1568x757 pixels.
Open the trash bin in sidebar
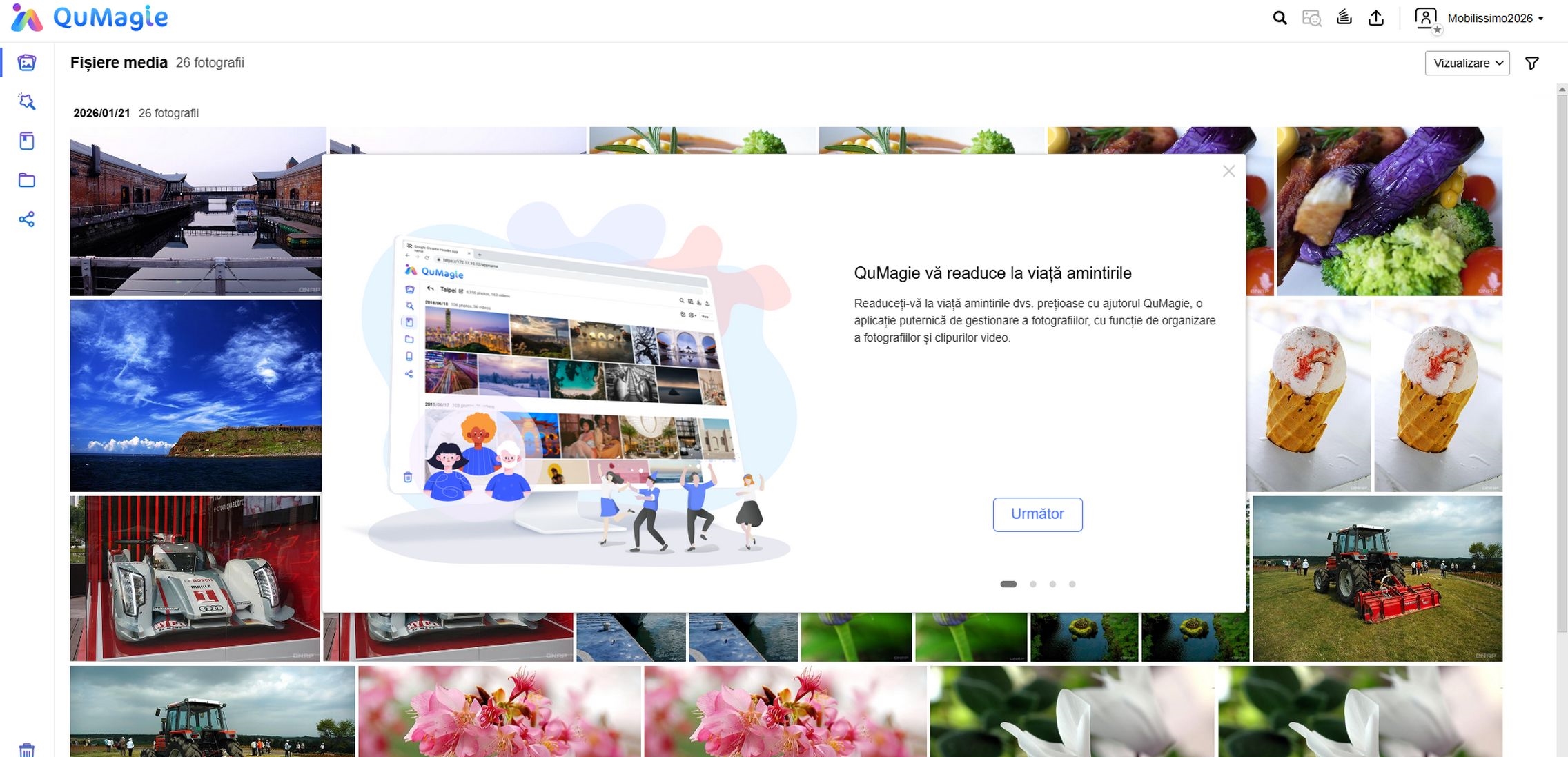(27, 749)
